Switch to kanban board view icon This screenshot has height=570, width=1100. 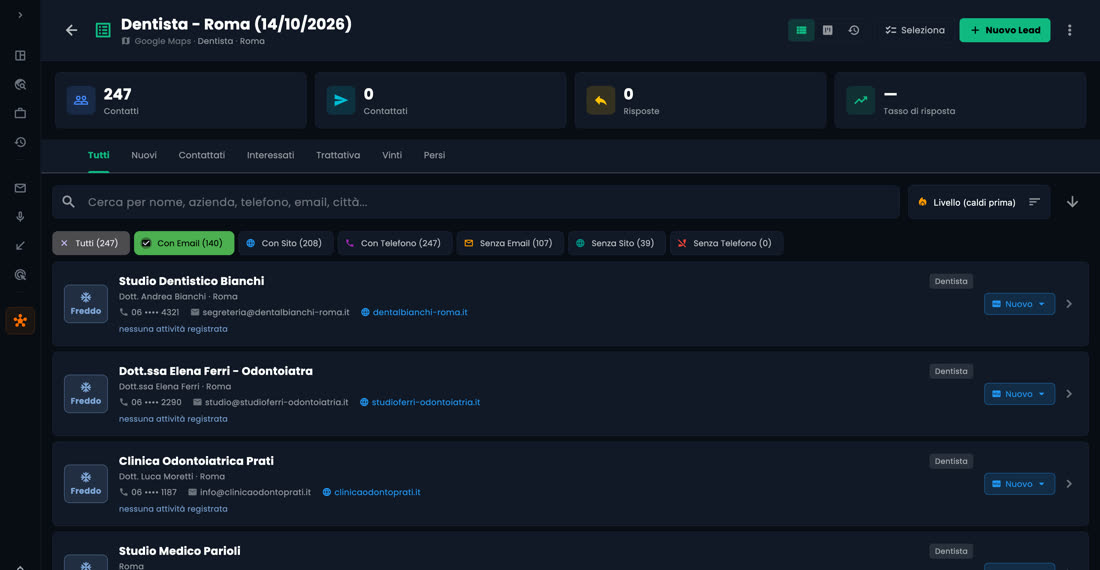[828, 30]
